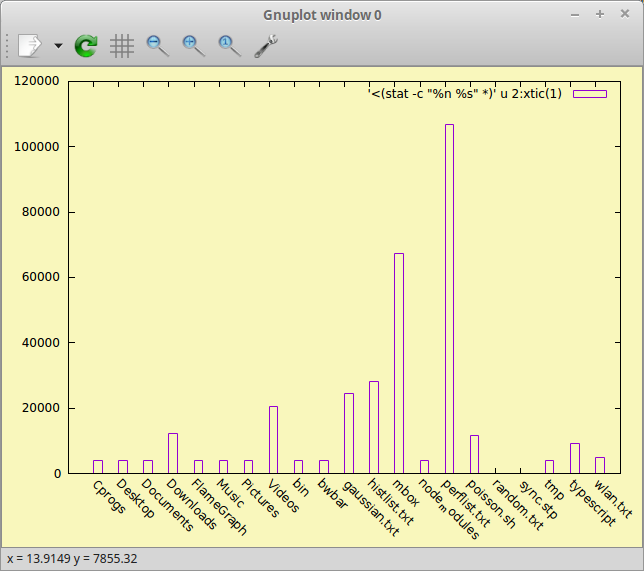The width and height of the screenshot is (644, 571).
Task: Open configuration with the wrench icon
Action: 266,45
